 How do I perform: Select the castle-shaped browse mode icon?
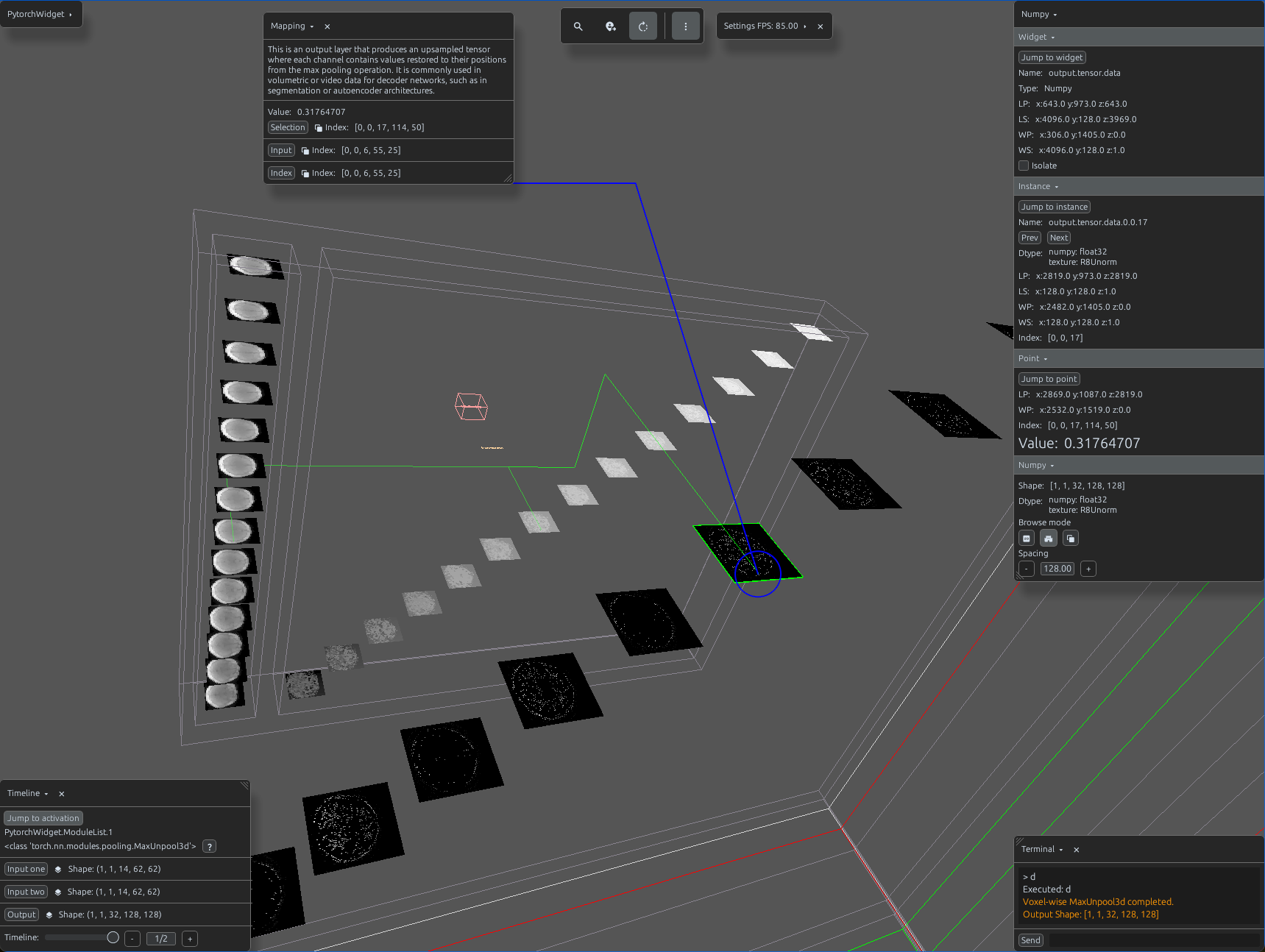1049,539
